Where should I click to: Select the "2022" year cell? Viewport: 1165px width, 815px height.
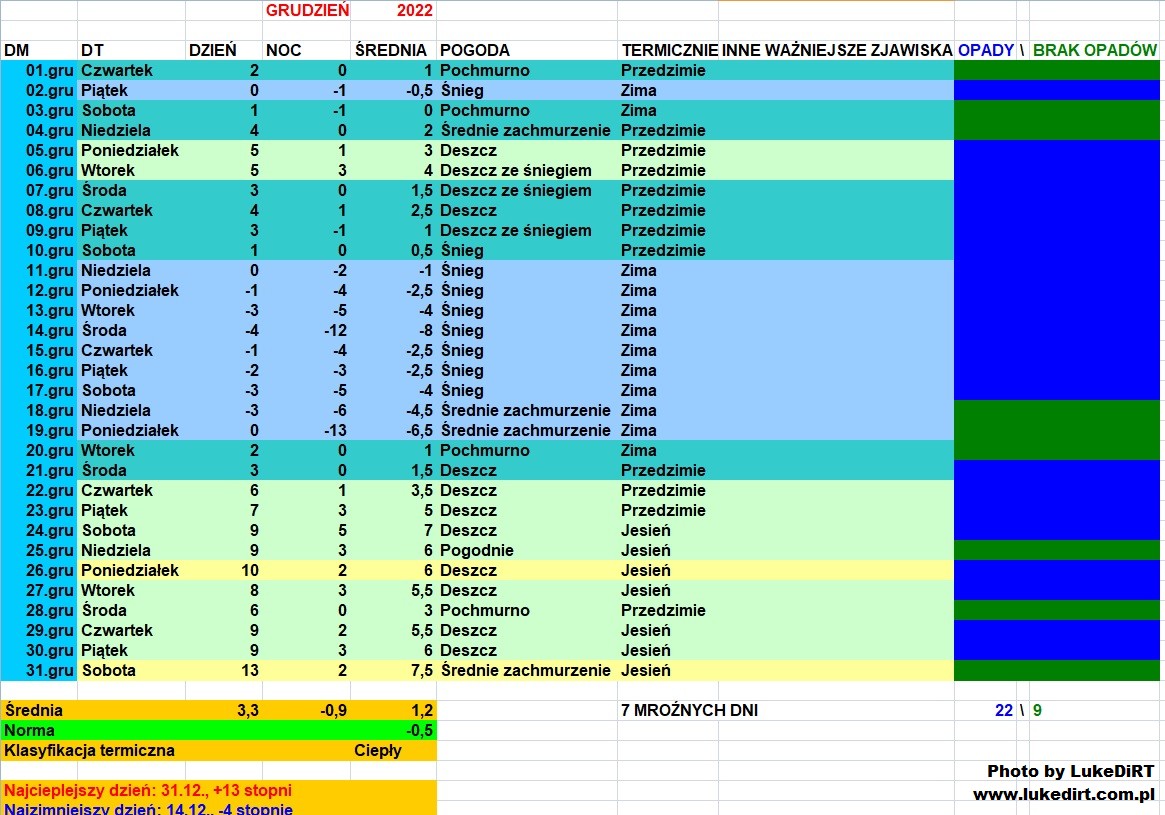tap(414, 11)
